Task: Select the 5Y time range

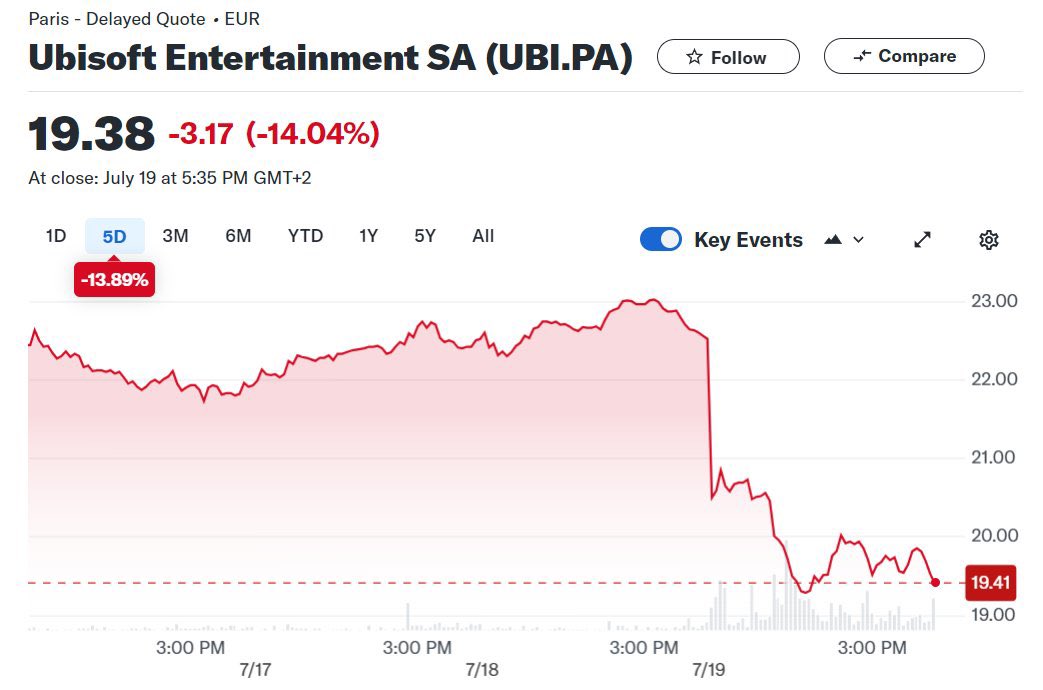Action: coord(425,236)
